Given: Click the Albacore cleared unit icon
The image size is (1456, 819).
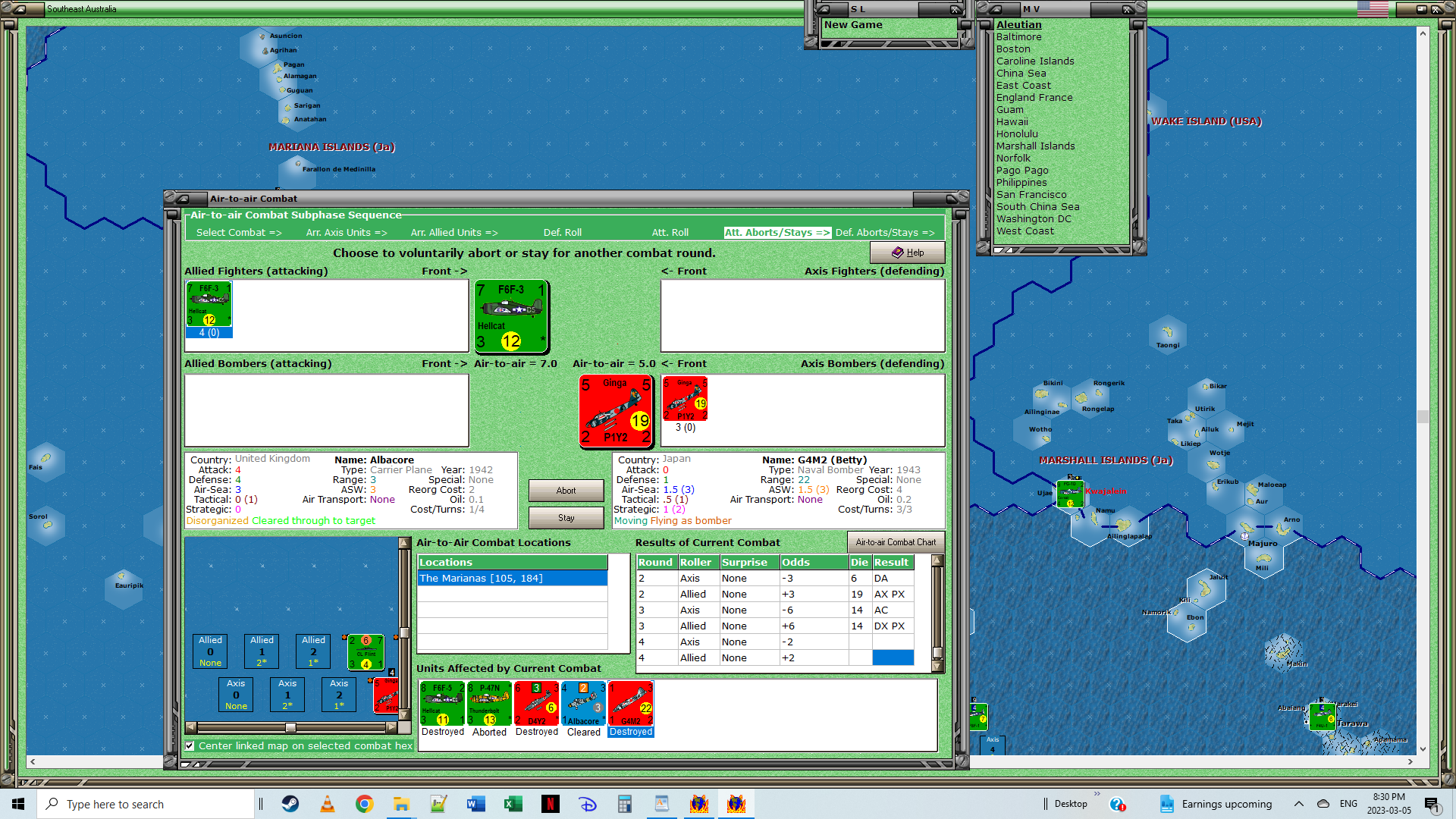Looking at the screenshot, I should (583, 704).
